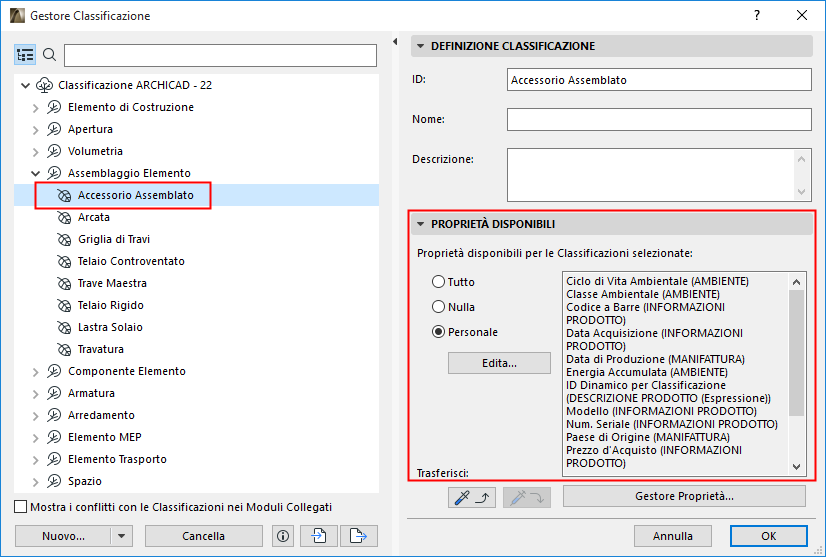Viewport: 826px width, 557px height.
Task: Expand the Armatura branch
Action: click(x=35, y=394)
